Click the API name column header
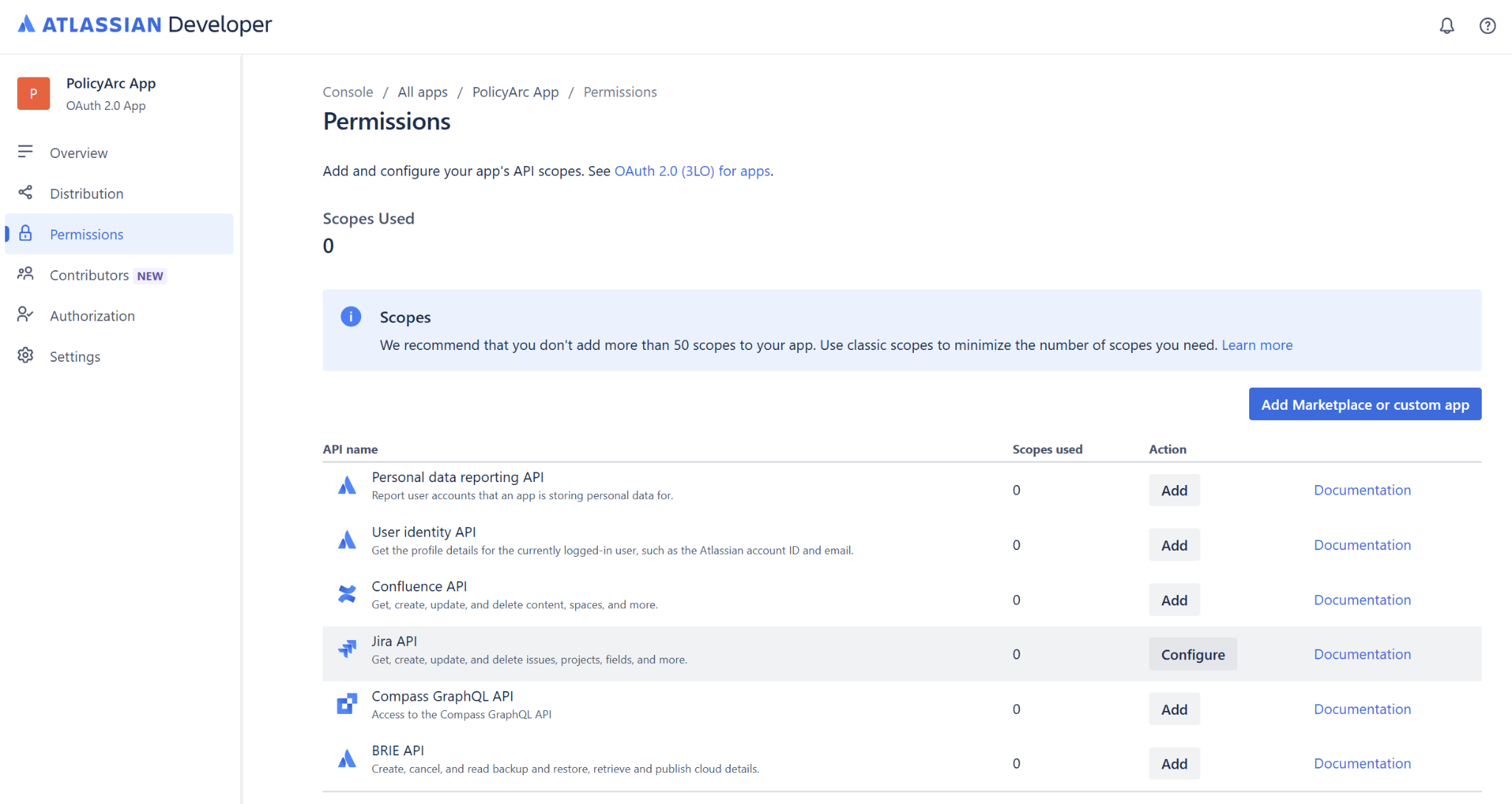 click(x=350, y=449)
